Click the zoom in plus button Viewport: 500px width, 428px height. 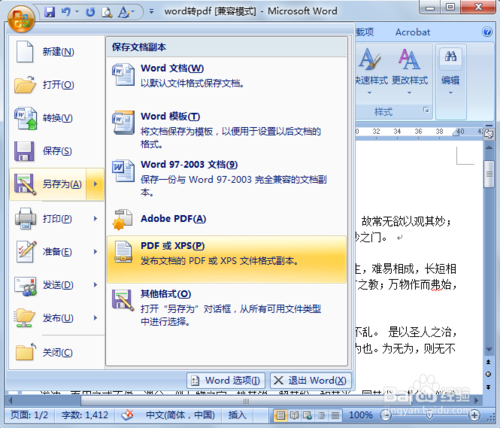click(474, 415)
